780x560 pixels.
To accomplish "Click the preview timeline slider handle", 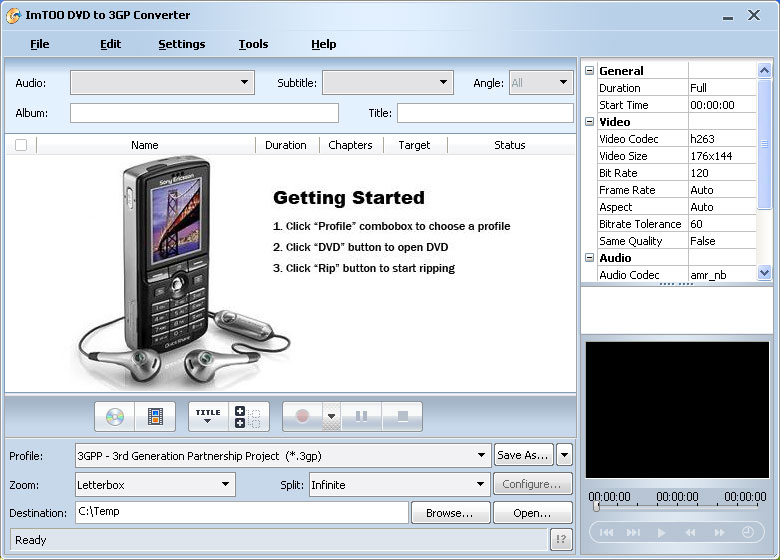I will pyautogui.click(x=597, y=507).
